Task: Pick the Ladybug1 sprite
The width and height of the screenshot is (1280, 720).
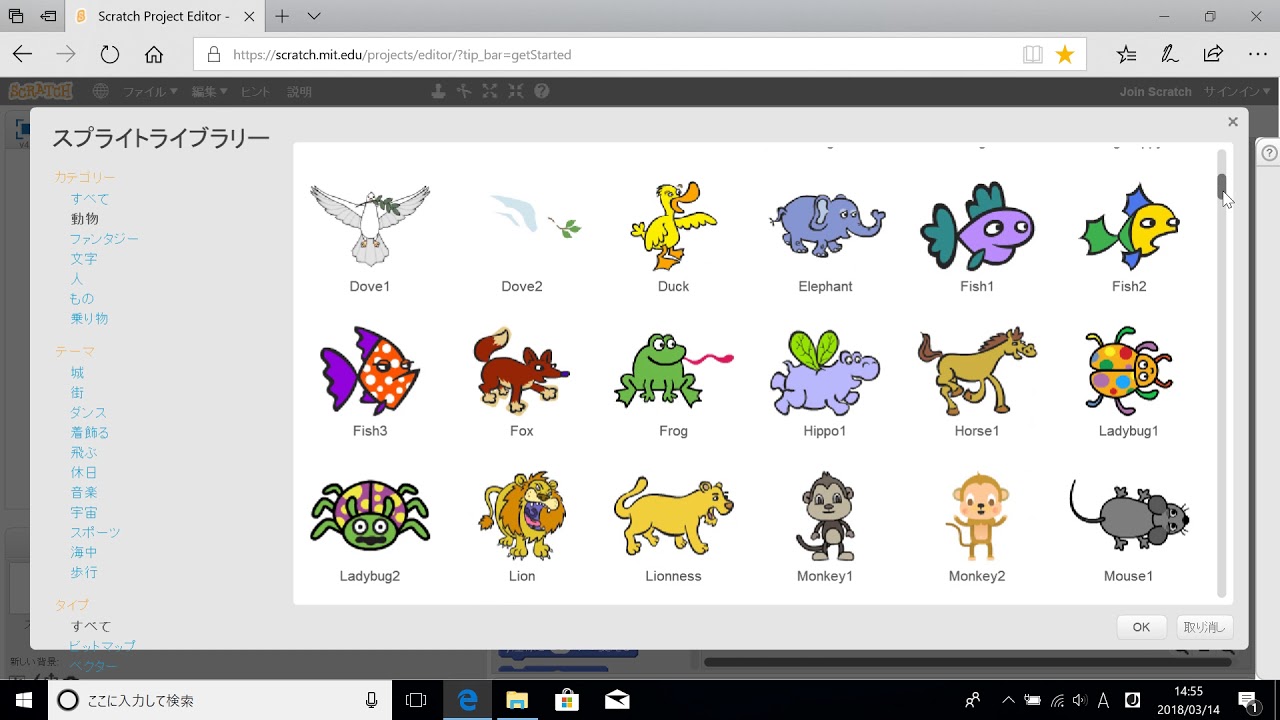Action: pyautogui.click(x=1129, y=371)
